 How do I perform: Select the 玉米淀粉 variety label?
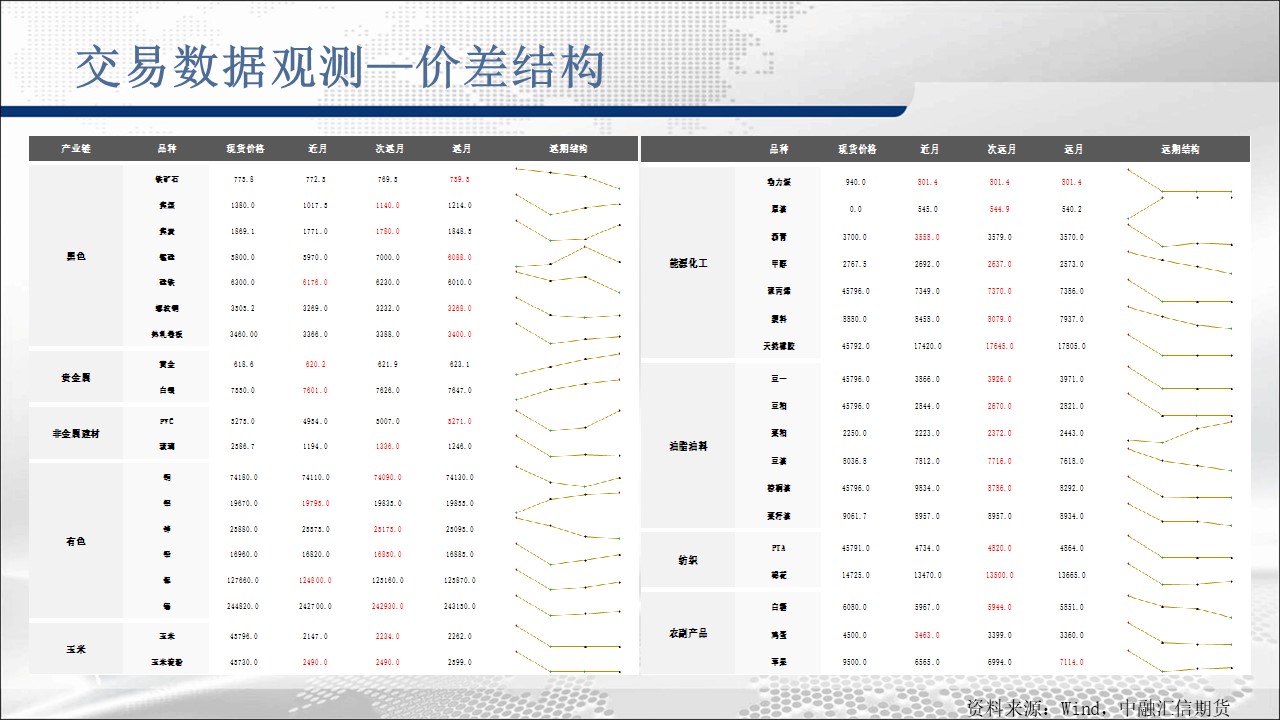167,662
